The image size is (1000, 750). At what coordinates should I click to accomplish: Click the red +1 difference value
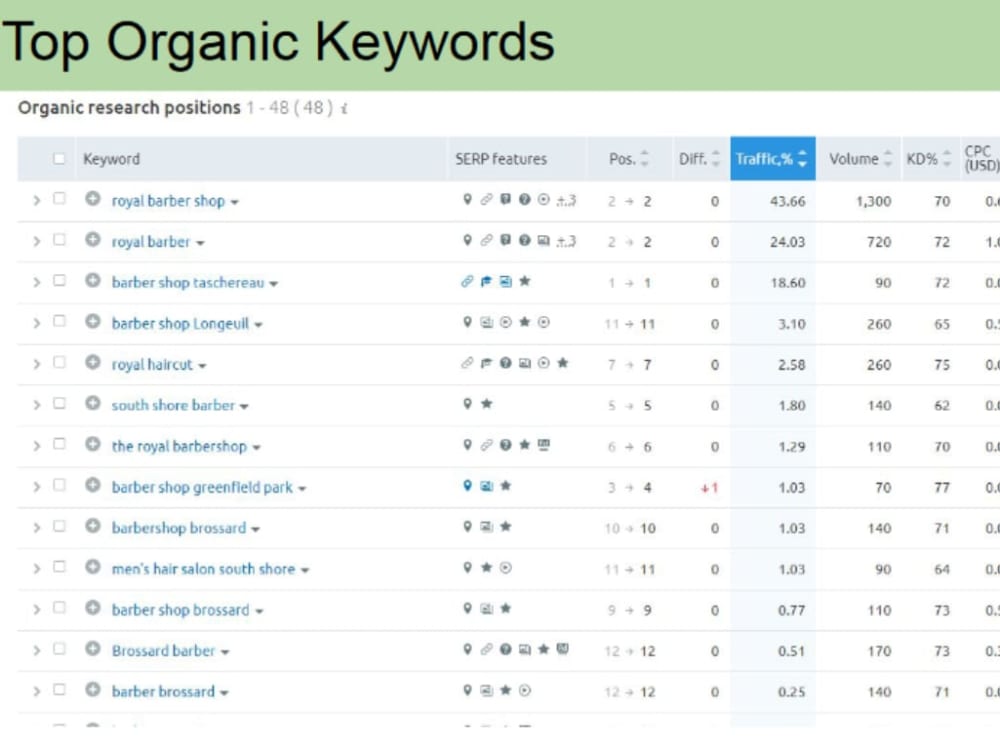click(x=709, y=488)
